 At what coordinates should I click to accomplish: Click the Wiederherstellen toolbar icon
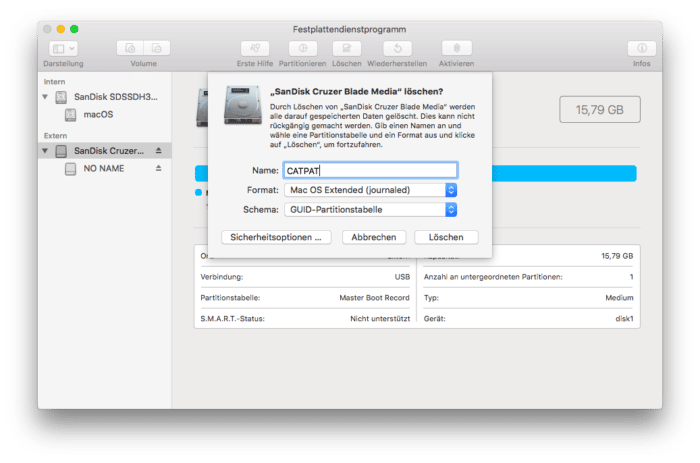[397, 48]
